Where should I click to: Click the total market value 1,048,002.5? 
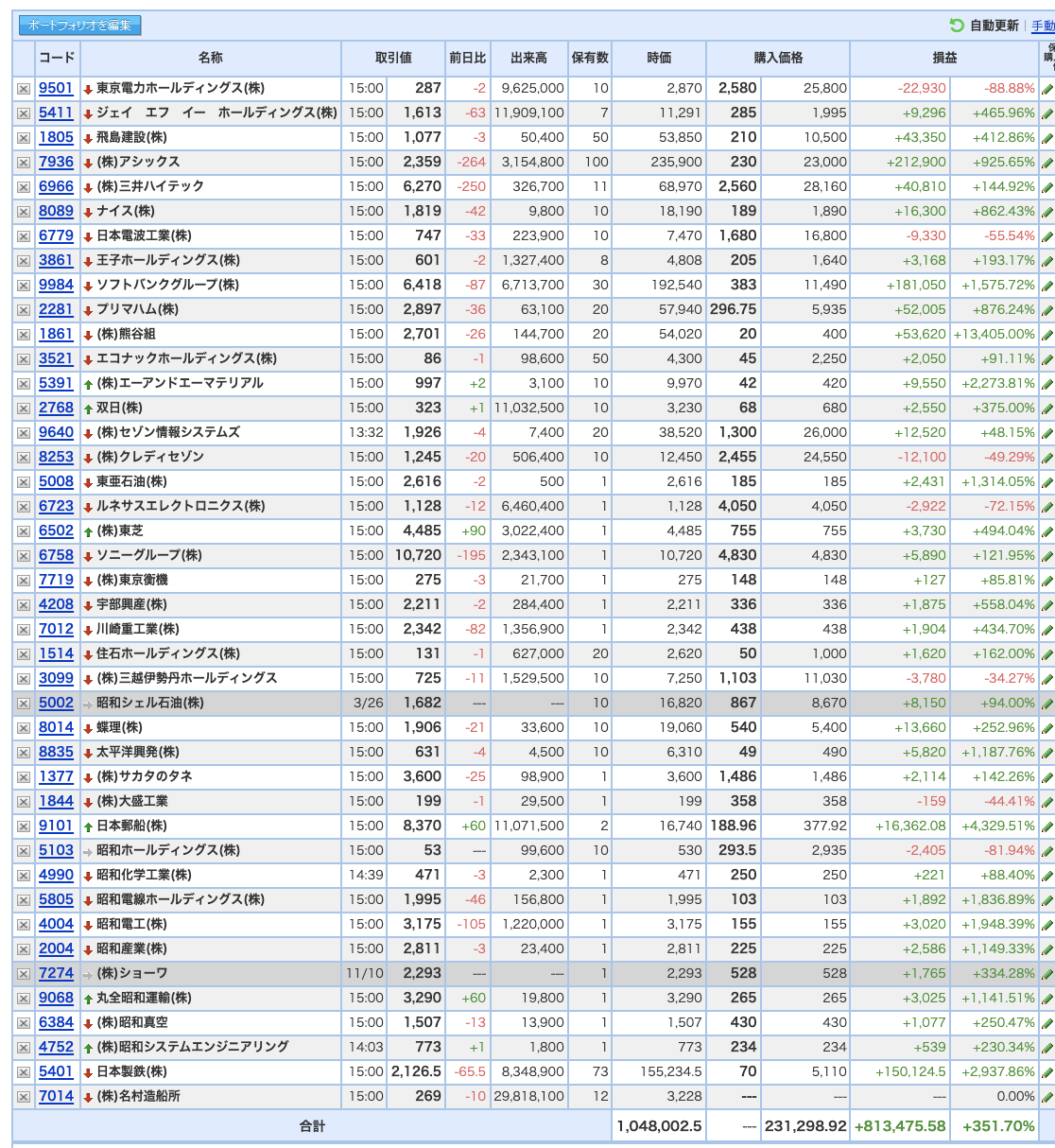tap(660, 1126)
